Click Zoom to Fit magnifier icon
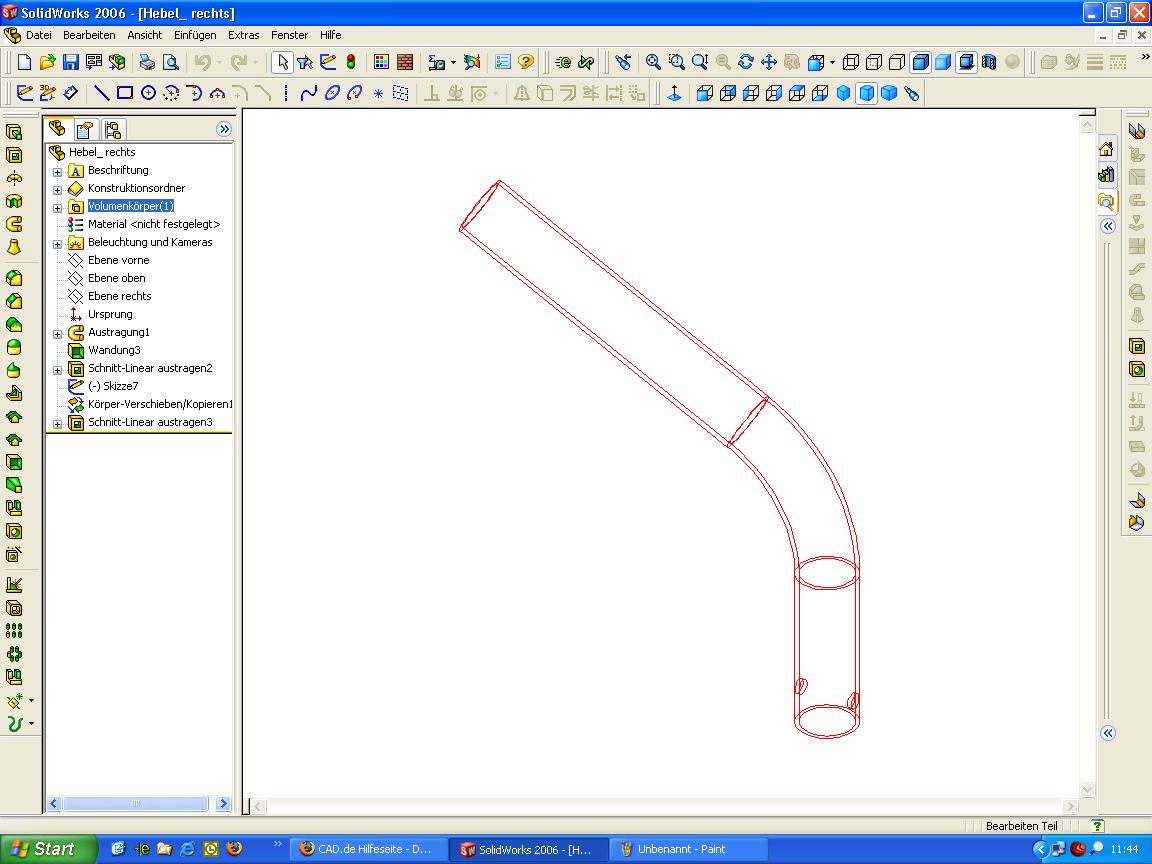The height and width of the screenshot is (864, 1152). point(652,62)
